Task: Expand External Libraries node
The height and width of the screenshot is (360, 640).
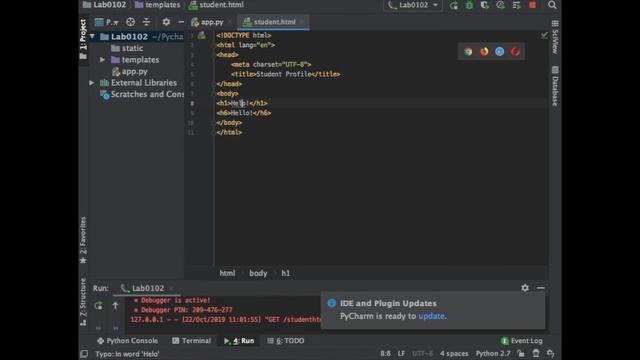Action: pos(92,82)
